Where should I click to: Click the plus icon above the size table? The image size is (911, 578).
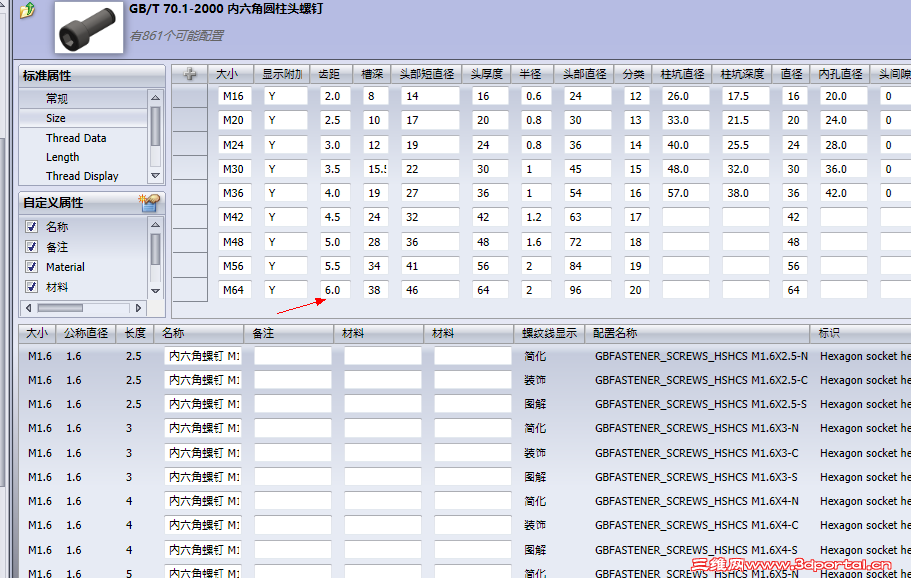point(189,73)
